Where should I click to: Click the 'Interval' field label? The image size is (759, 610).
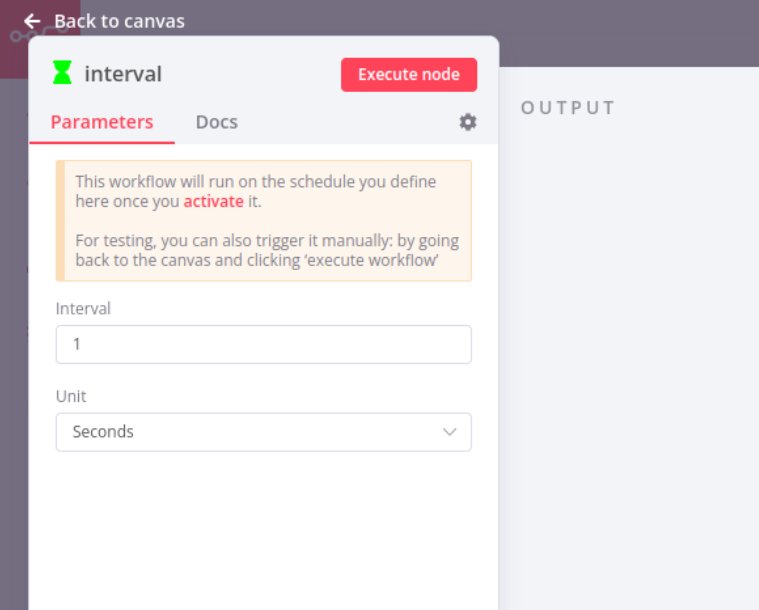click(x=83, y=309)
